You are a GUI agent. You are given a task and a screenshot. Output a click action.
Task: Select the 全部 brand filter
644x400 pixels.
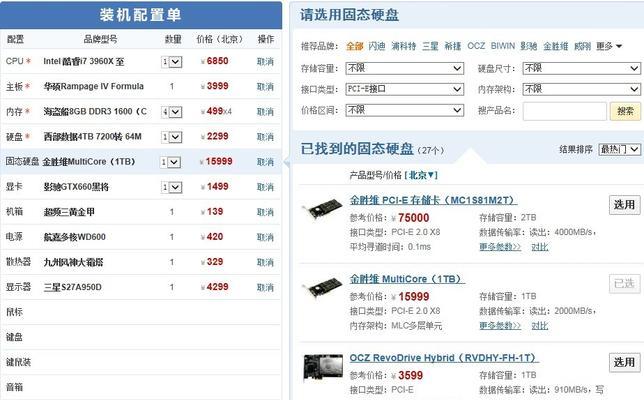click(354, 46)
